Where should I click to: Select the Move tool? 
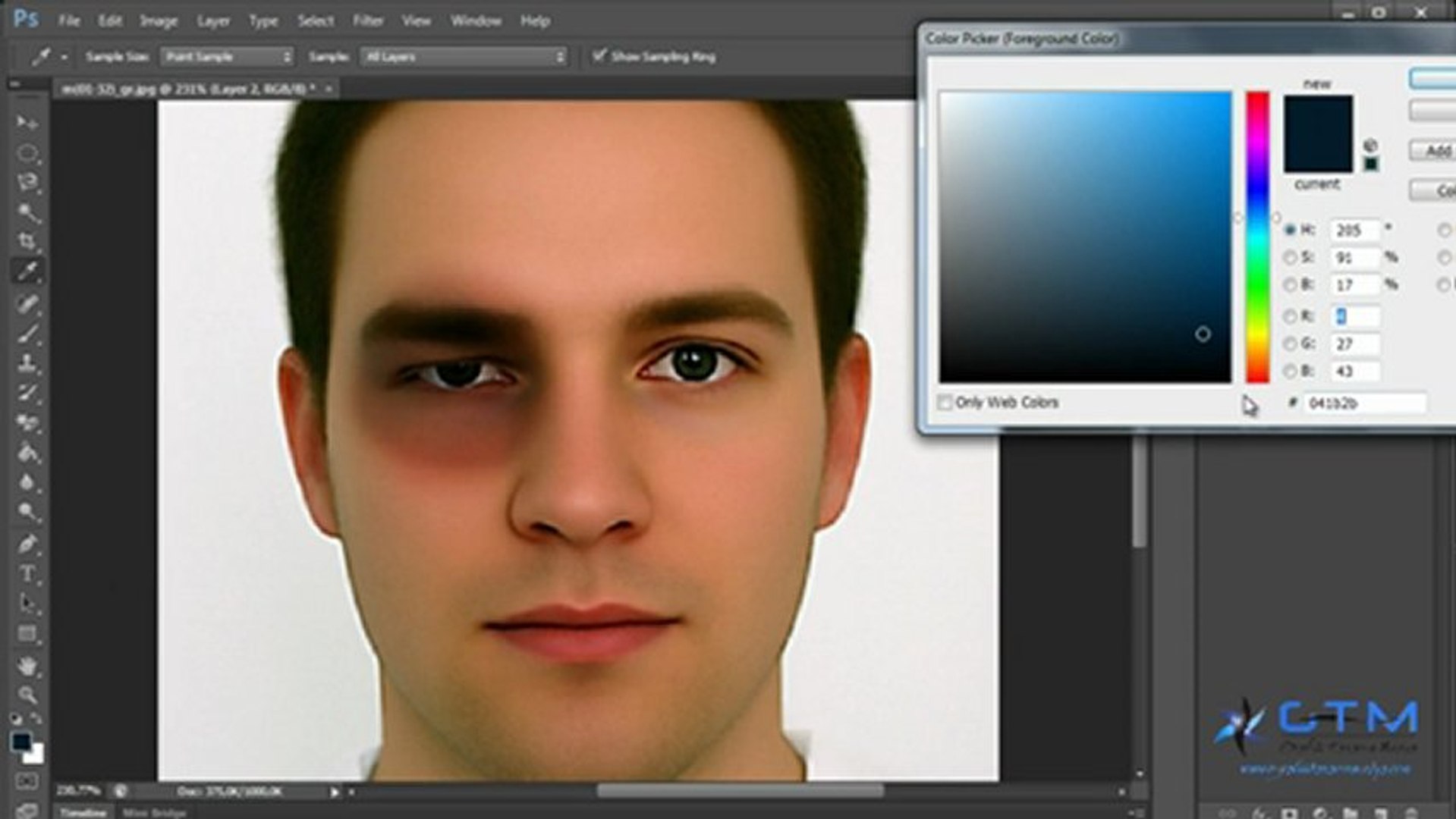pos(27,122)
